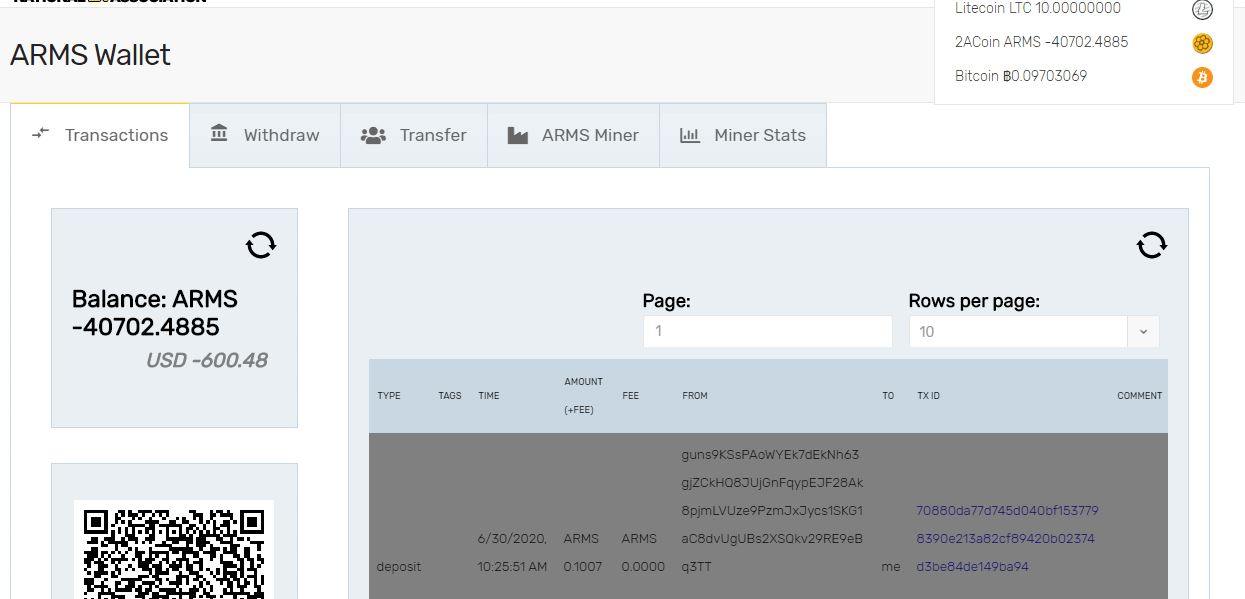Viewport: 1245px width, 599px height.
Task: Click the TIME column header
Action: click(488, 396)
